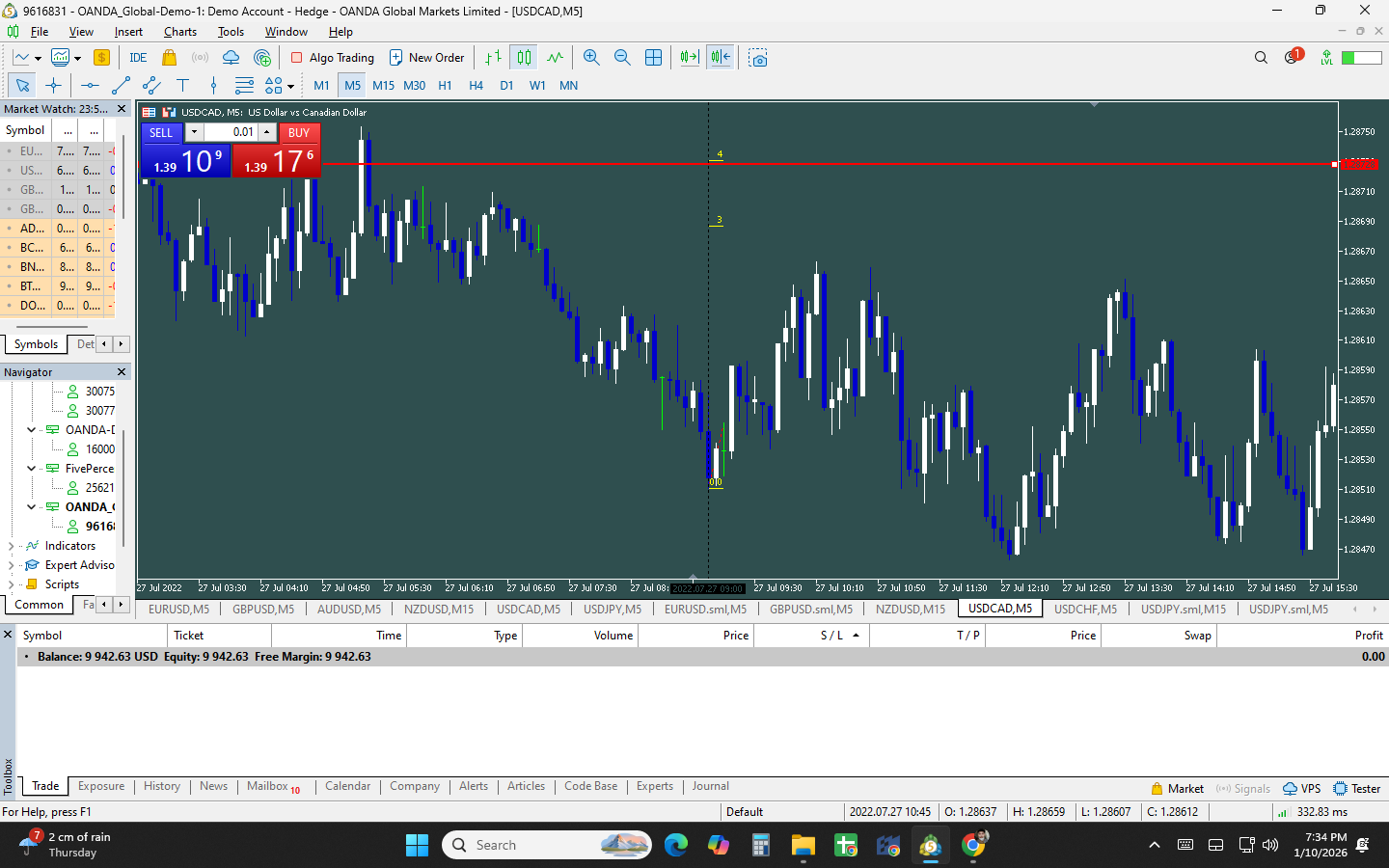Image resolution: width=1389 pixels, height=868 pixels.
Task: Open the Charts menu
Action: (179, 32)
